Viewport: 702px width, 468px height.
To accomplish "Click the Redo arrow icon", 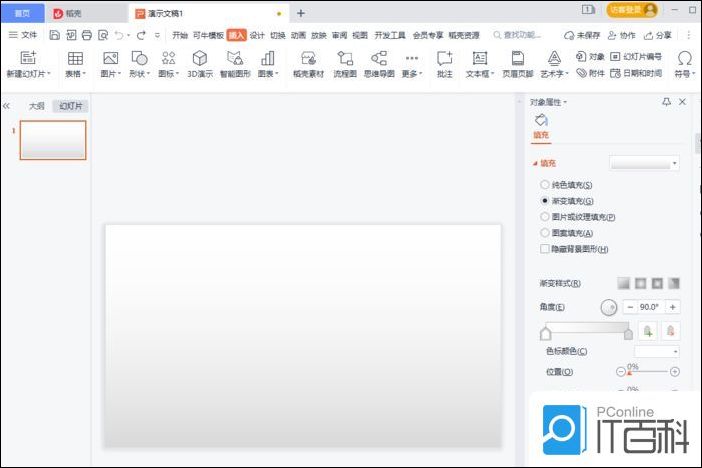I will click(141, 35).
